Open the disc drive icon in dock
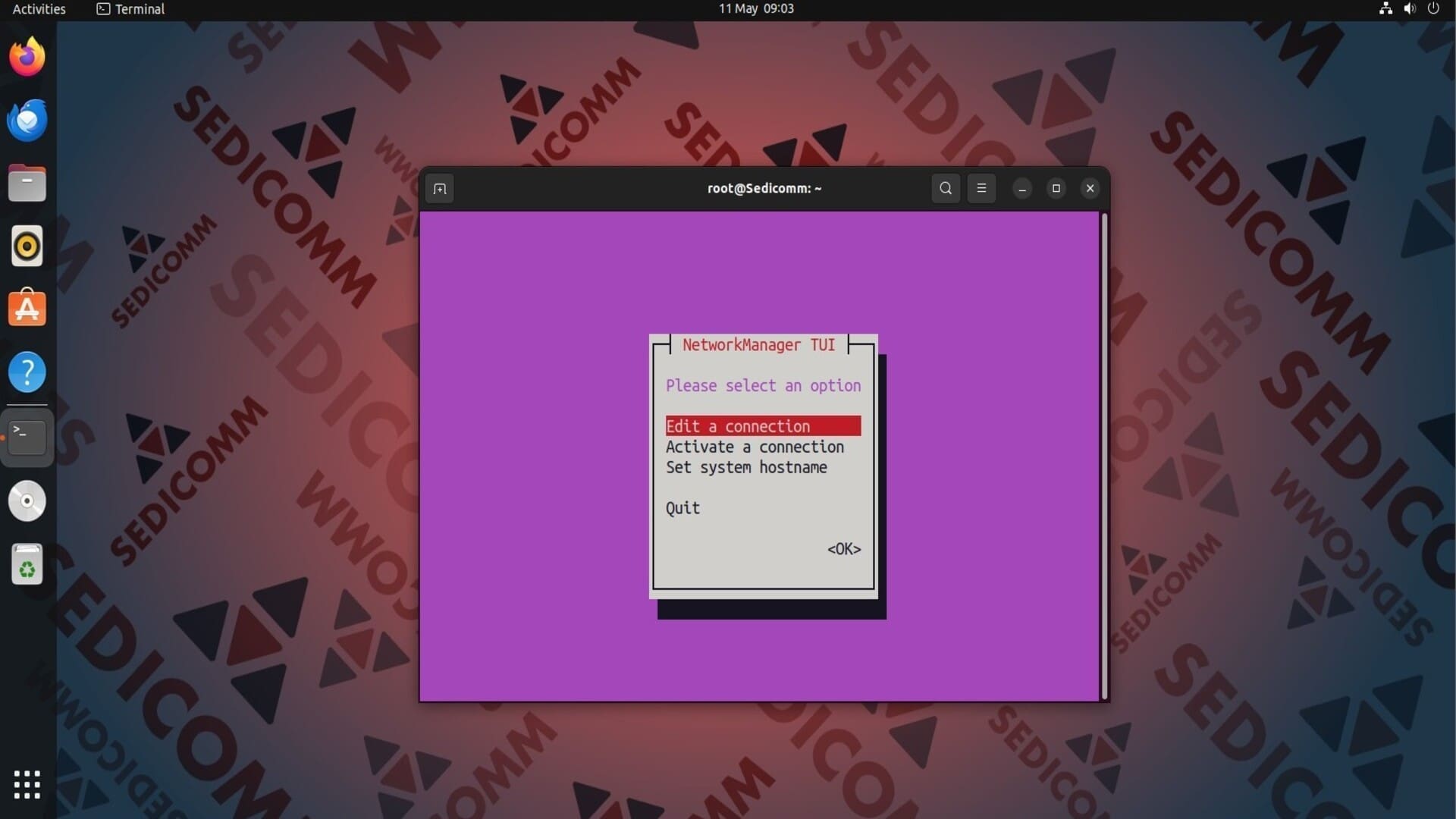 click(27, 500)
